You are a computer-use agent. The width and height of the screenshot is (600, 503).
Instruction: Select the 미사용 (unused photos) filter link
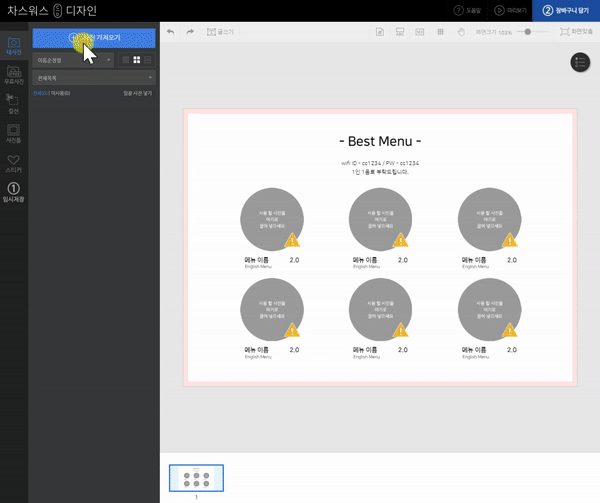click(60, 93)
